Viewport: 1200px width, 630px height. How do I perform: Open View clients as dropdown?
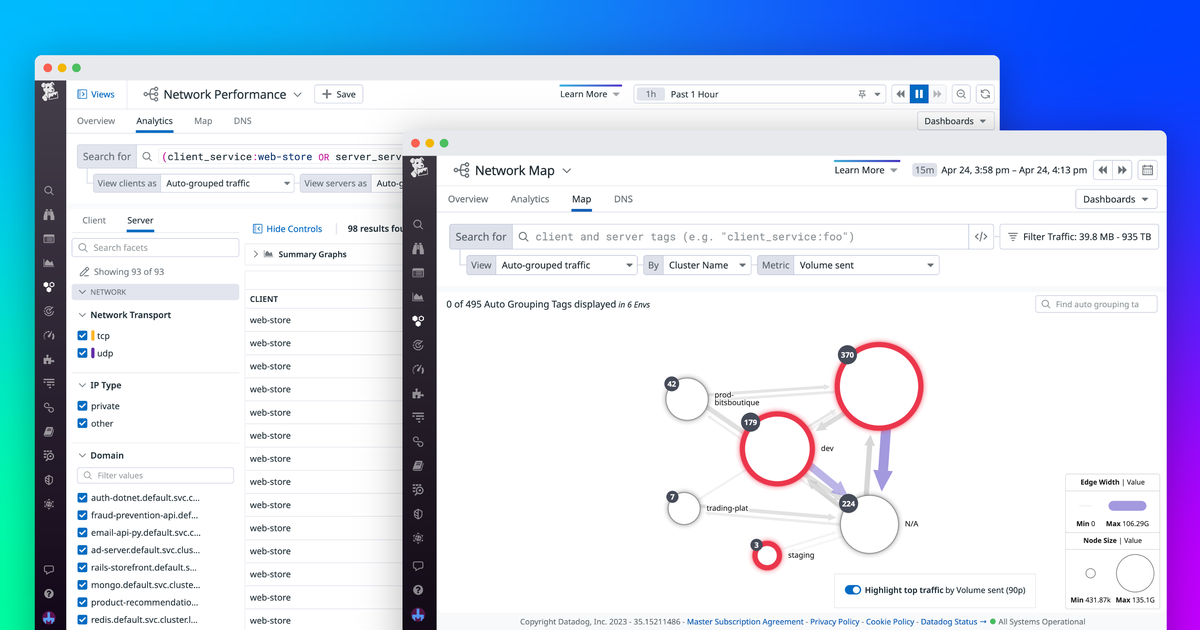pyautogui.click(x=228, y=183)
